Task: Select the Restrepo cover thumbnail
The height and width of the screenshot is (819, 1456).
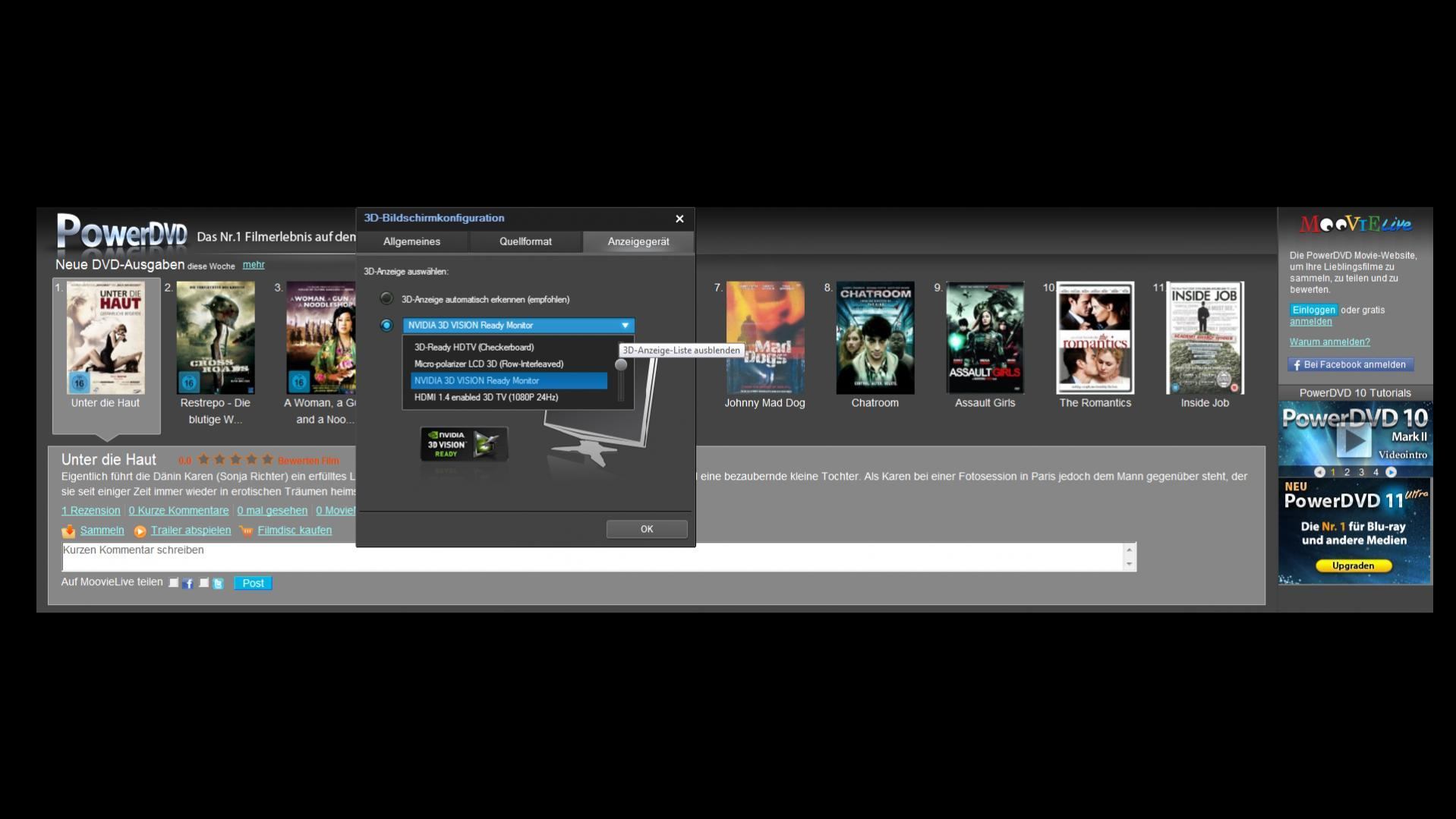Action: pyautogui.click(x=216, y=338)
